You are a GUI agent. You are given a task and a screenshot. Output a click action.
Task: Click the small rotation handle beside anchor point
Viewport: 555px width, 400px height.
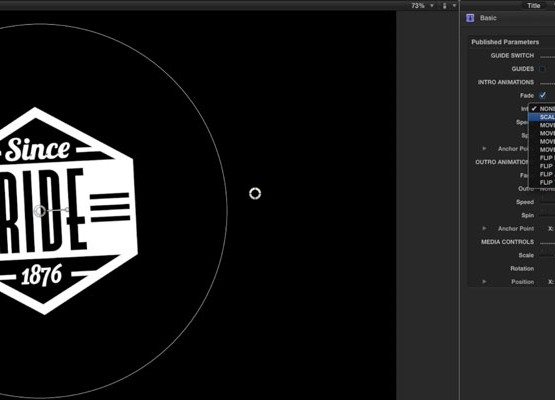tap(67, 210)
